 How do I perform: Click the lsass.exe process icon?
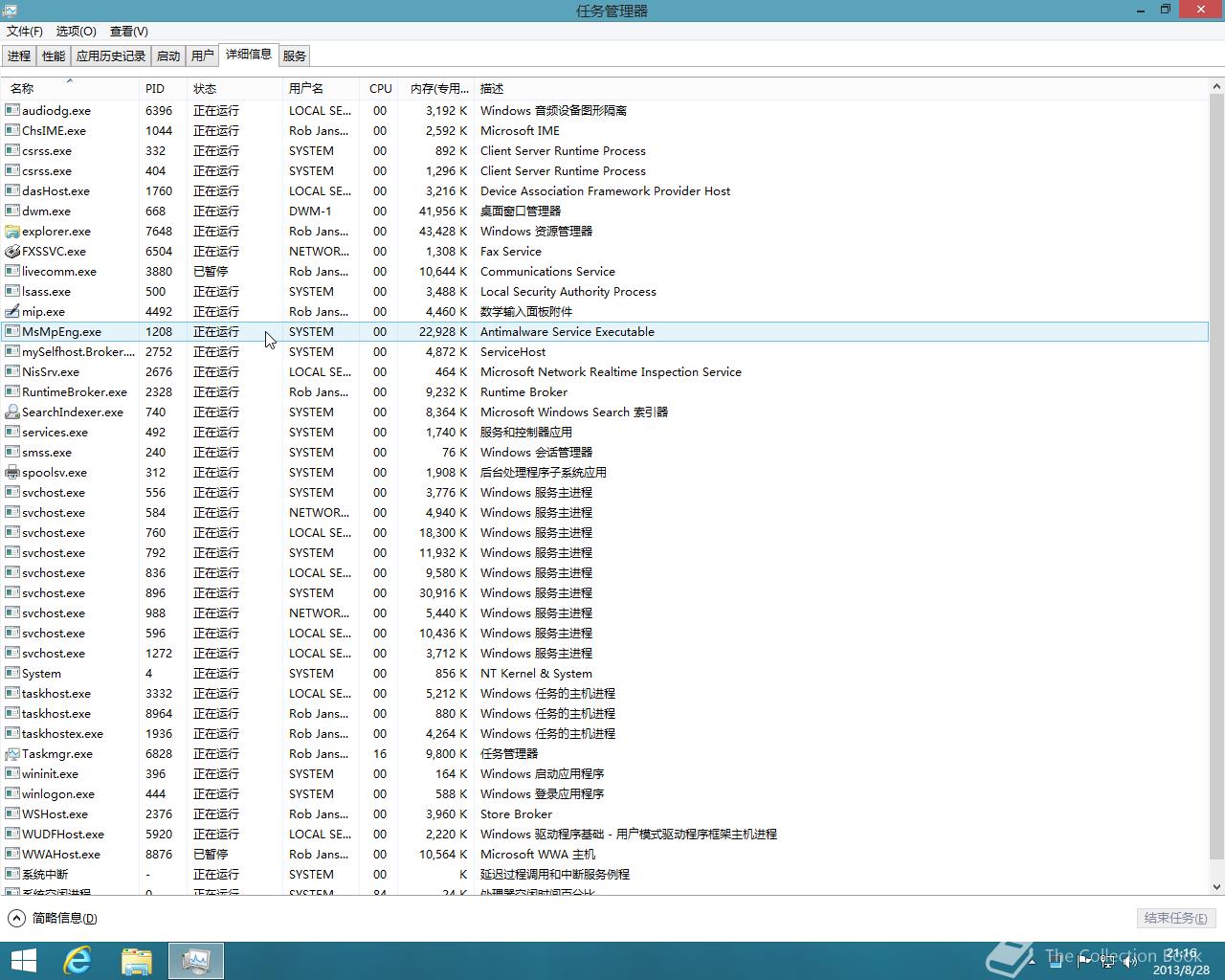coord(12,291)
